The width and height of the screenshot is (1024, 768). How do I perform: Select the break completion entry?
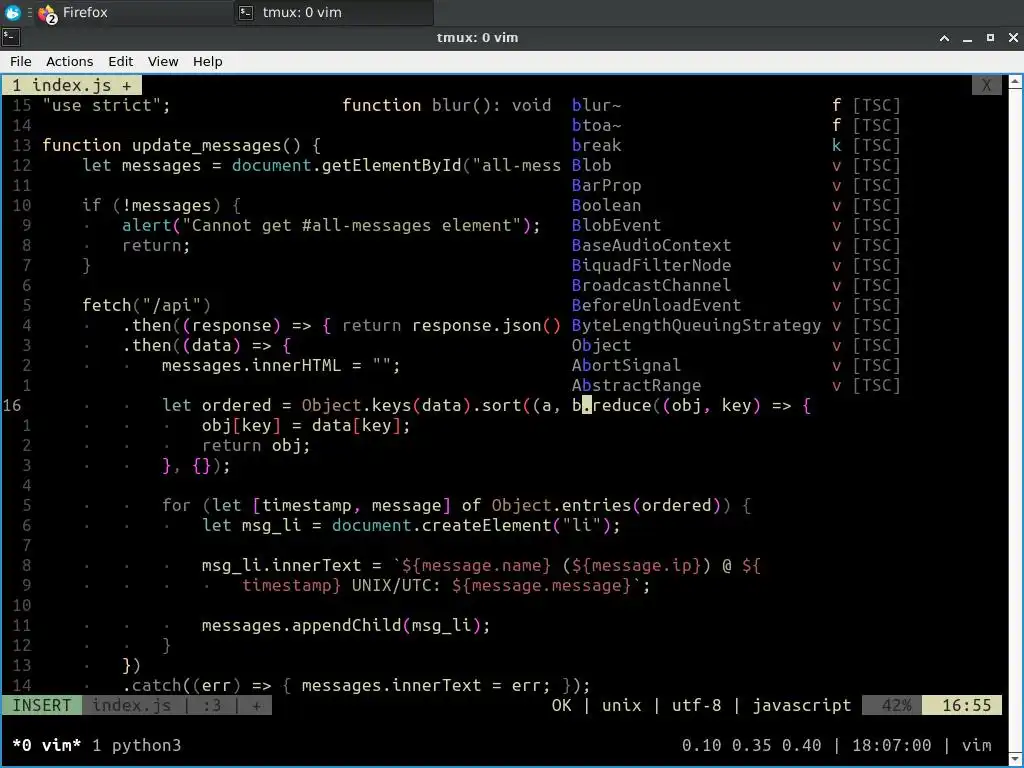click(x=735, y=145)
